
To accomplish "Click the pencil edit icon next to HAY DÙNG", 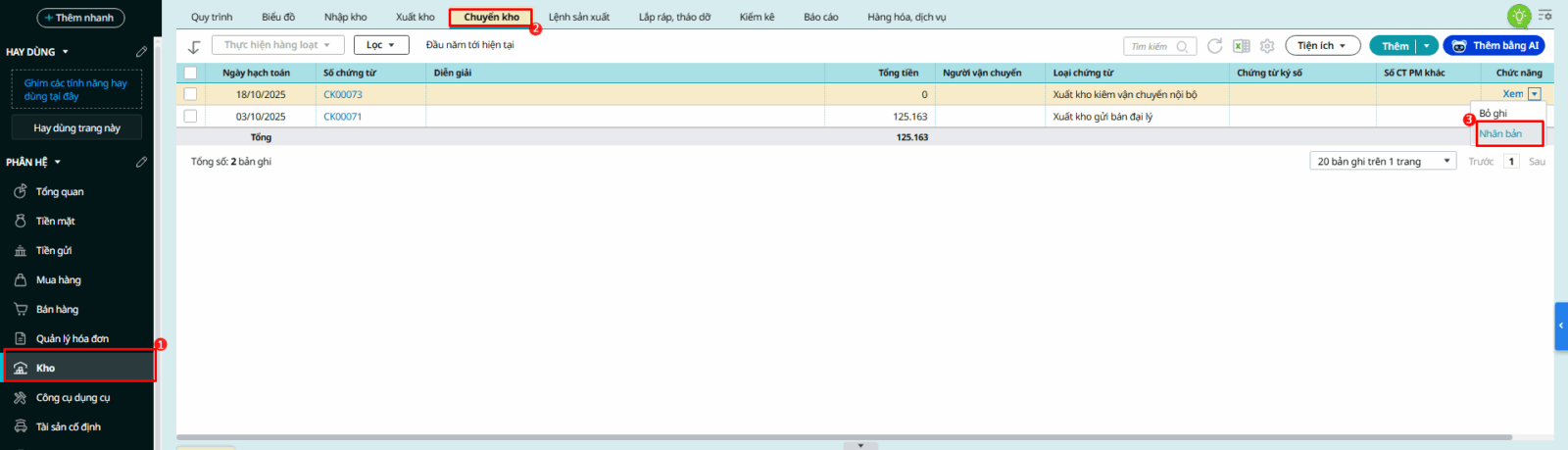I will tap(141, 52).
